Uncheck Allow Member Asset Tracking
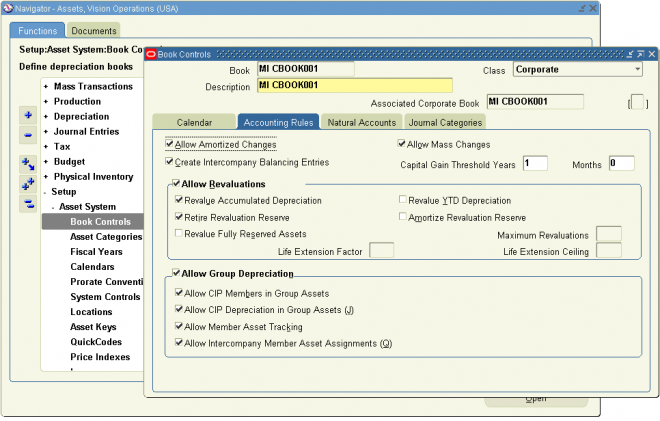660x421 pixels. [x=179, y=326]
